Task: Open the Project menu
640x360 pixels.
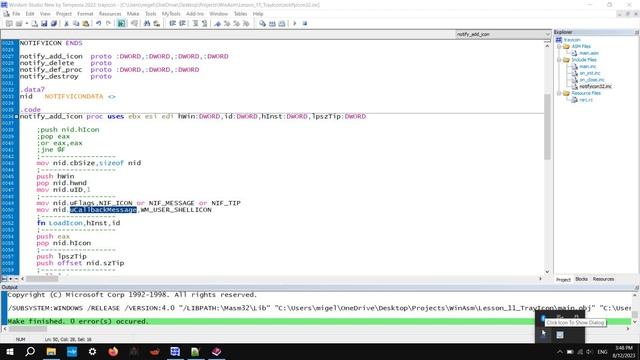Action: [64, 14]
